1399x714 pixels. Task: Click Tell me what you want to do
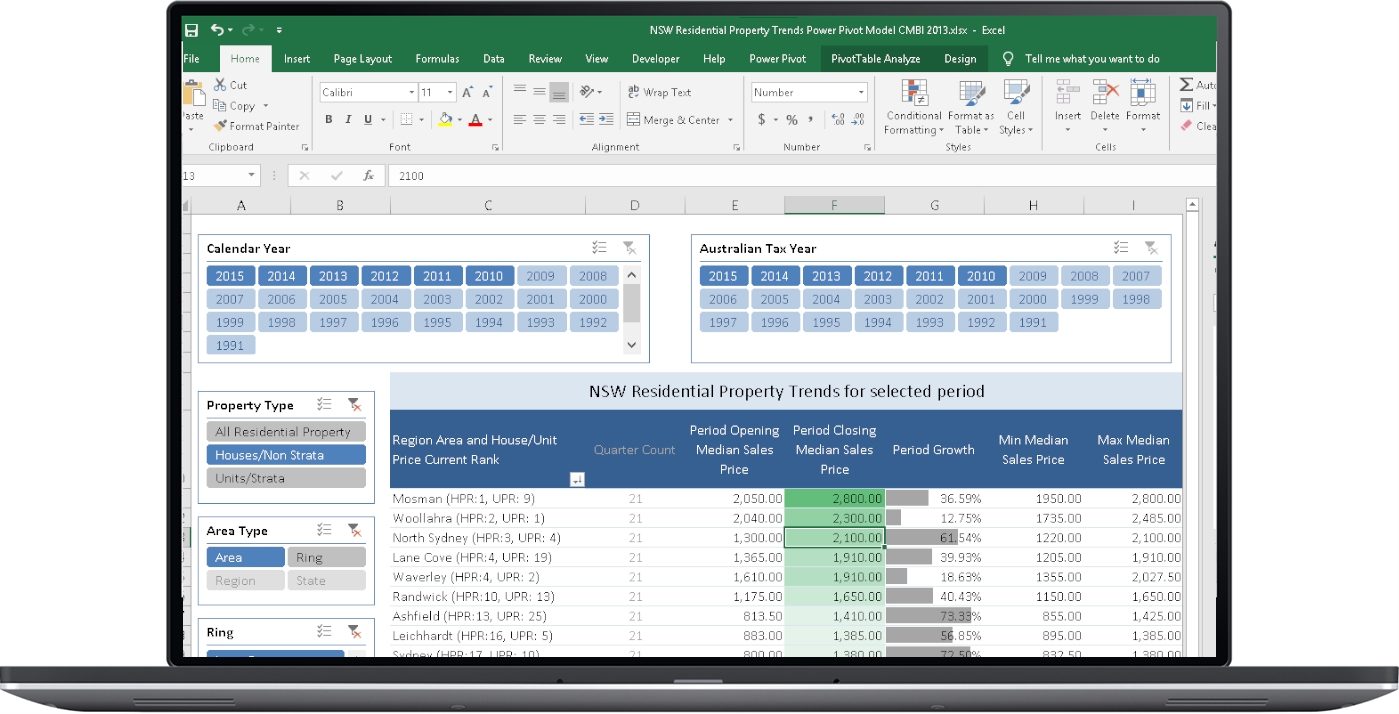click(1092, 59)
